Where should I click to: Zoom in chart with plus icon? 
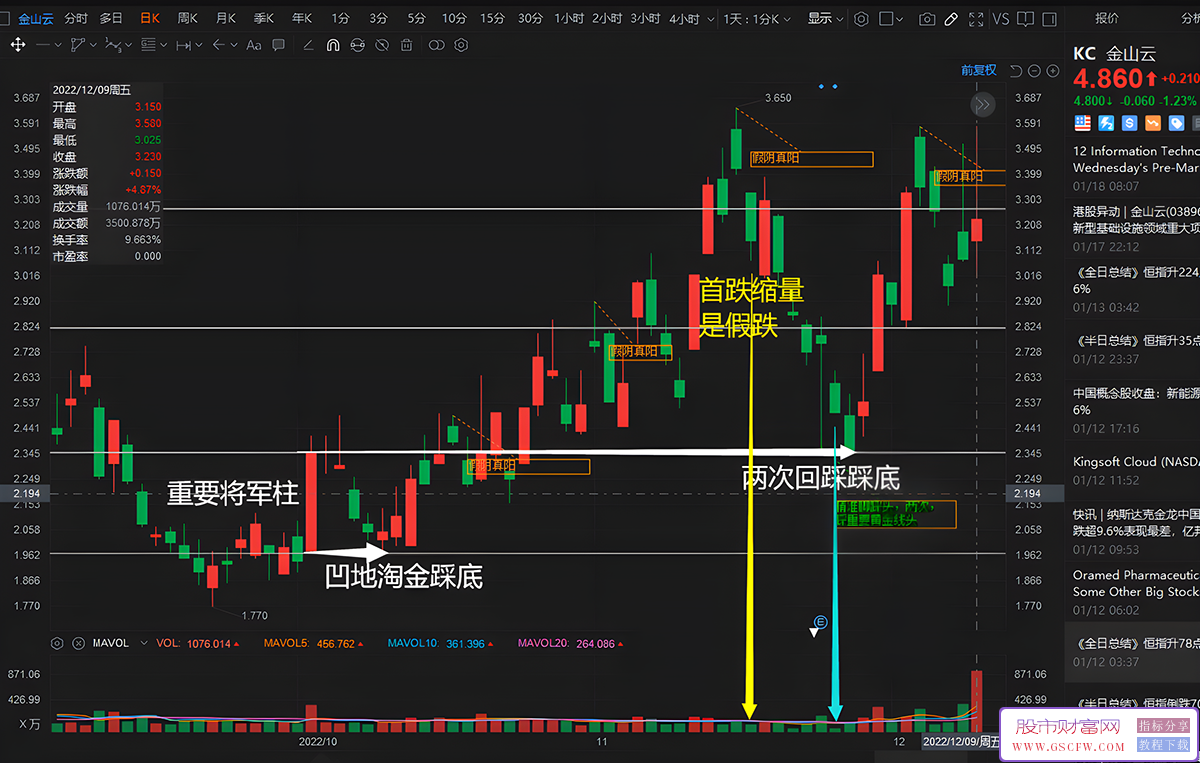[1052, 71]
